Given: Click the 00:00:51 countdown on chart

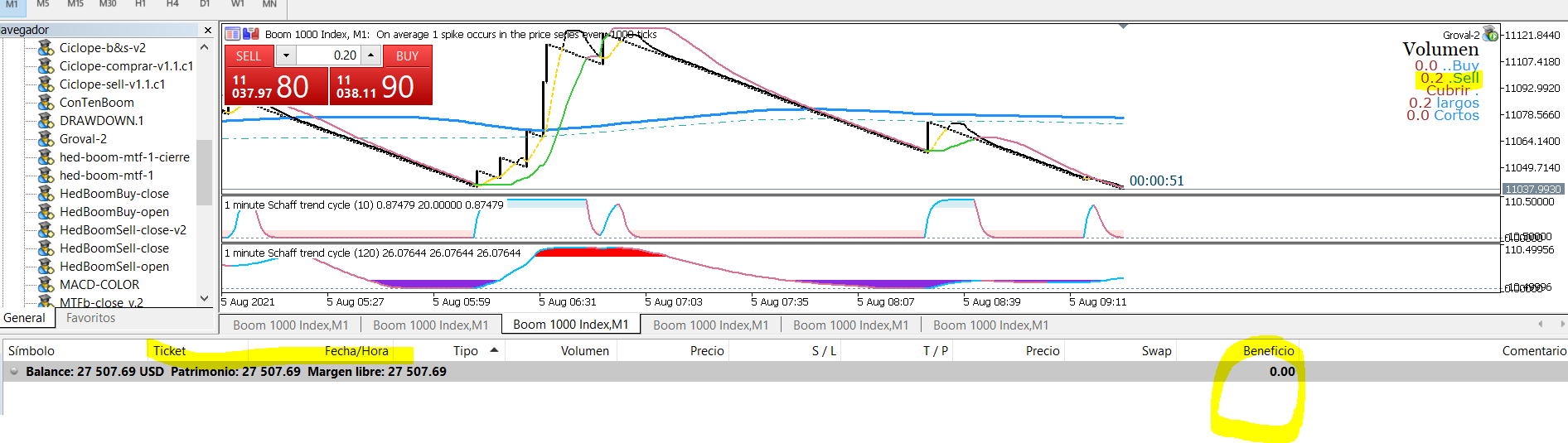Looking at the screenshot, I should tap(1156, 181).
